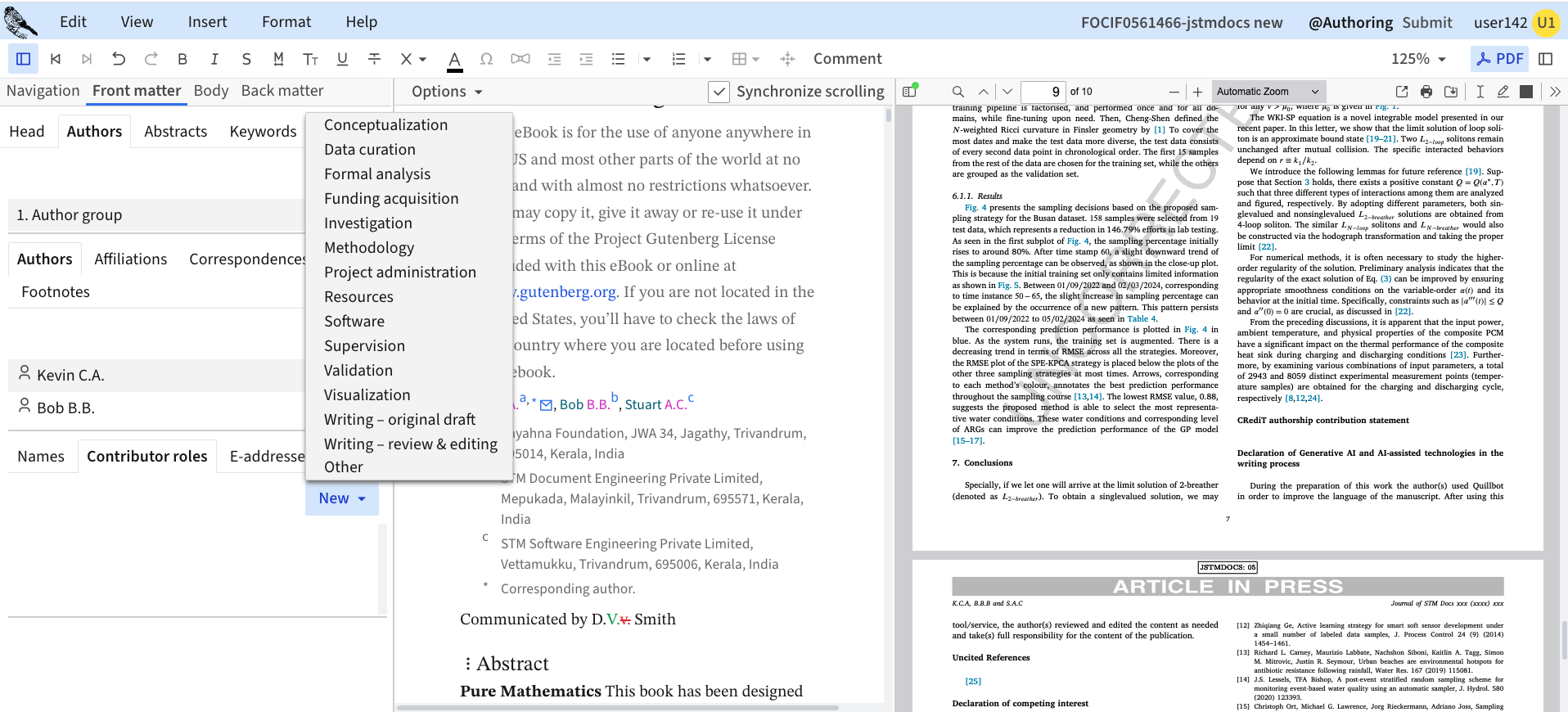Image resolution: width=1568 pixels, height=712 pixels.
Task: Uncheck Synchronize scrolling checkbox
Action: 719,92
